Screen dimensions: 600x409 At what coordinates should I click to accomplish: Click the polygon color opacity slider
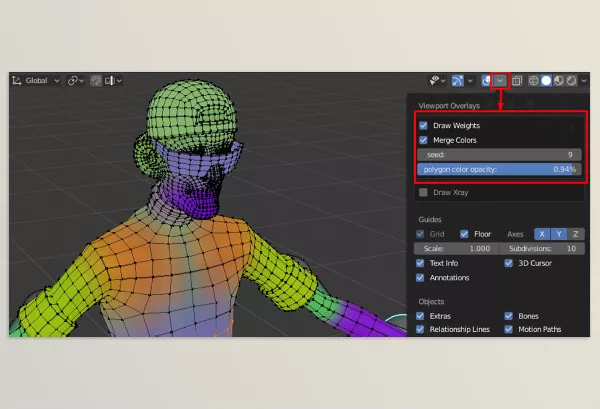[499, 169]
